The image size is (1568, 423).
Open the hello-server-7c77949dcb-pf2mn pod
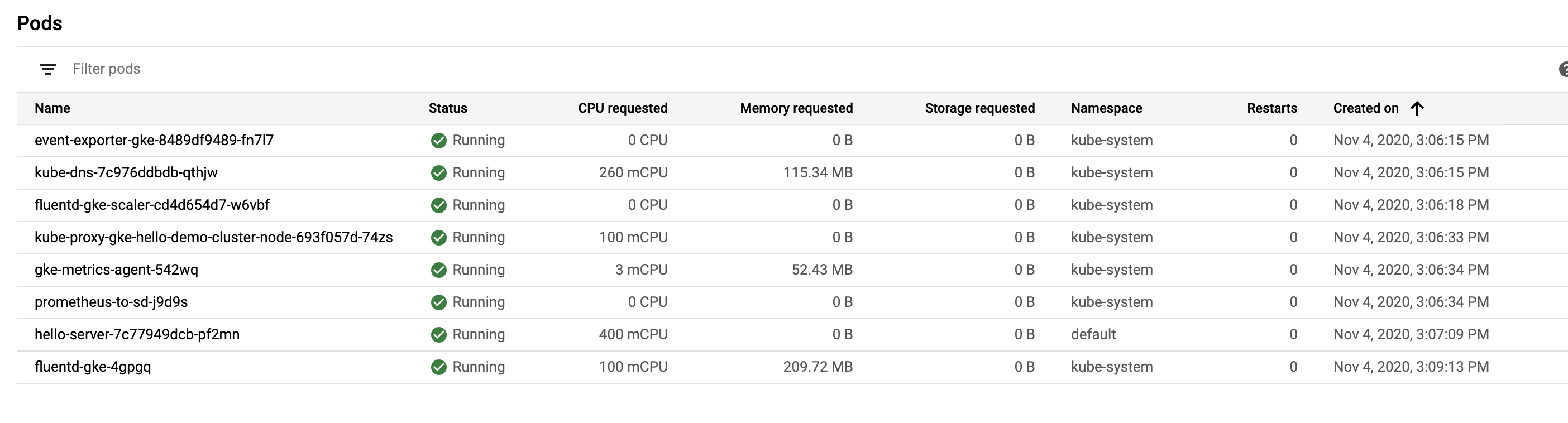pos(137,335)
